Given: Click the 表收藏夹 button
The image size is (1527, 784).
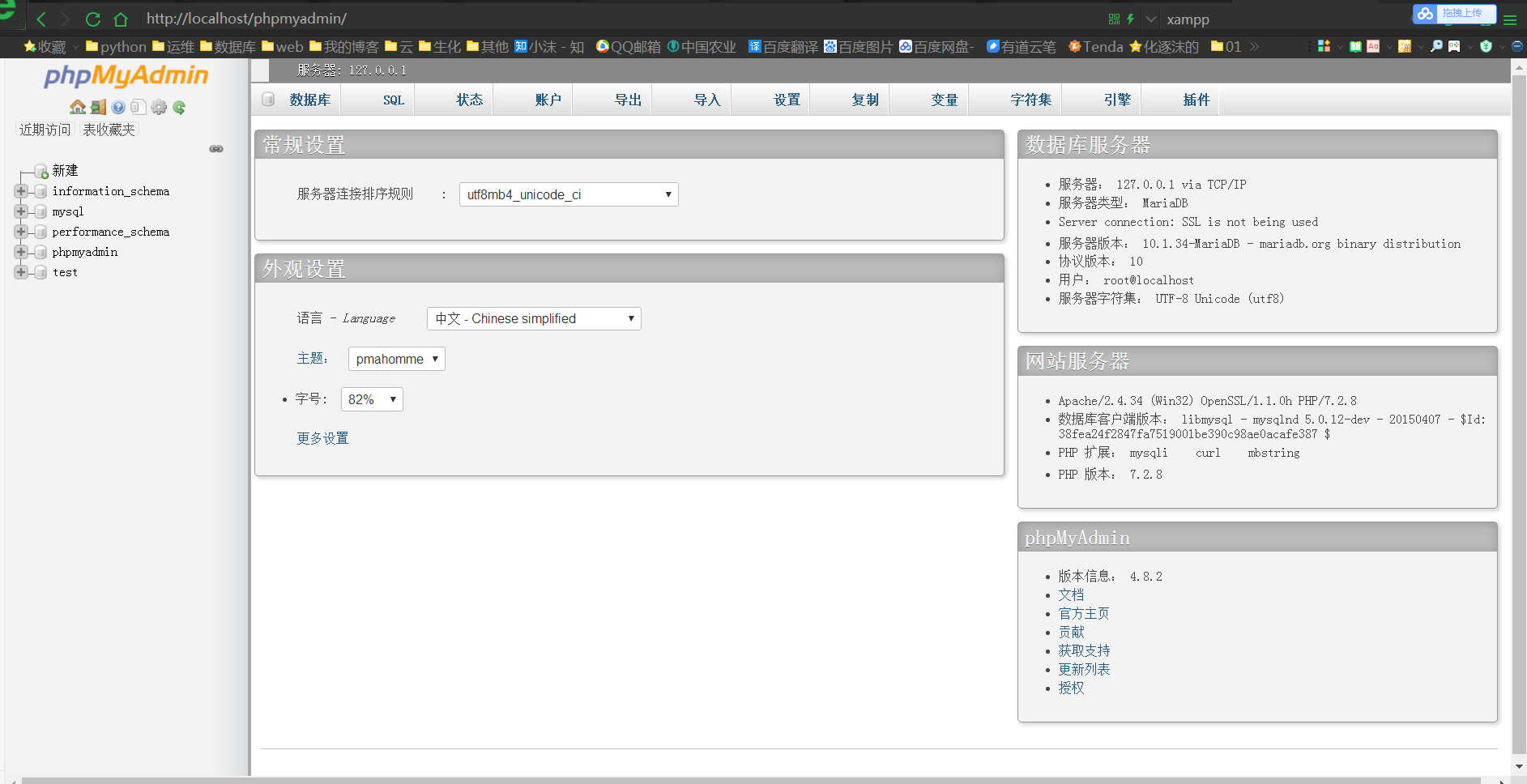Looking at the screenshot, I should point(109,130).
